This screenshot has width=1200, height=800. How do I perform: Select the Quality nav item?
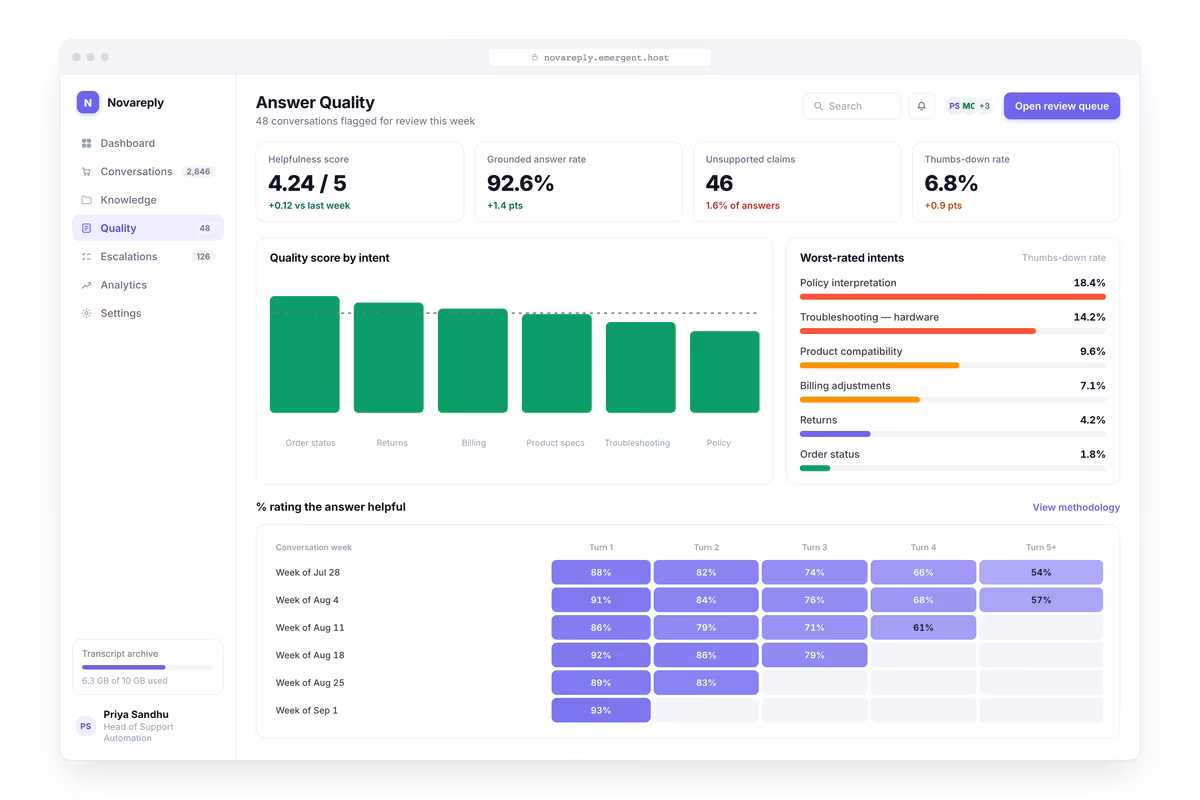pyautogui.click(x=148, y=228)
